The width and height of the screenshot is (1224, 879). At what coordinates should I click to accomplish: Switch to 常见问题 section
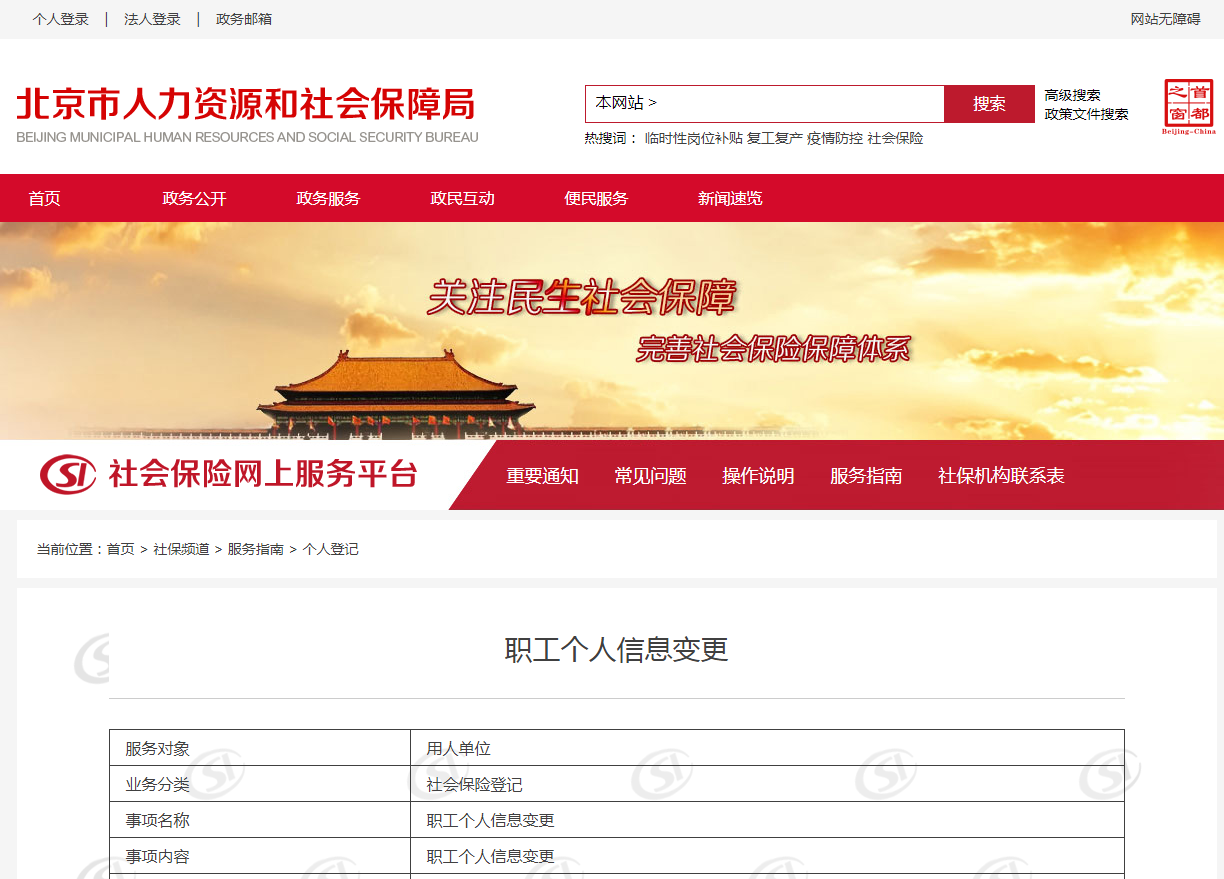coord(650,476)
